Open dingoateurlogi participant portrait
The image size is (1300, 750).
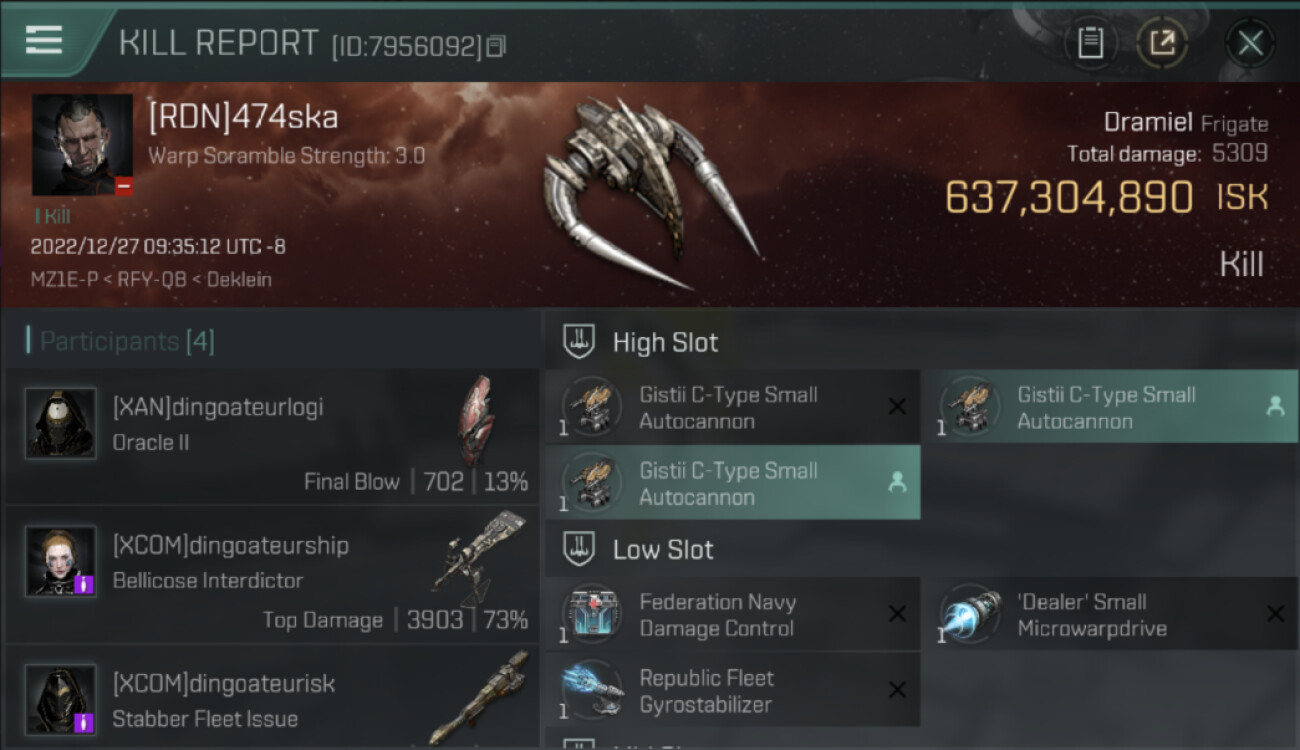pos(61,424)
